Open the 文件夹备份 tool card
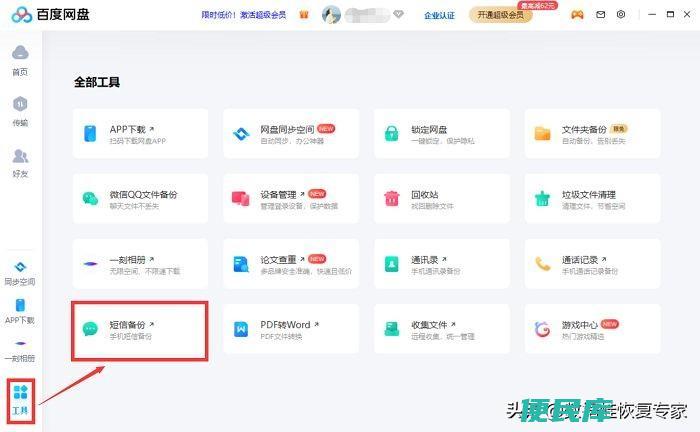The height and width of the screenshot is (432, 700). click(x=592, y=133)
